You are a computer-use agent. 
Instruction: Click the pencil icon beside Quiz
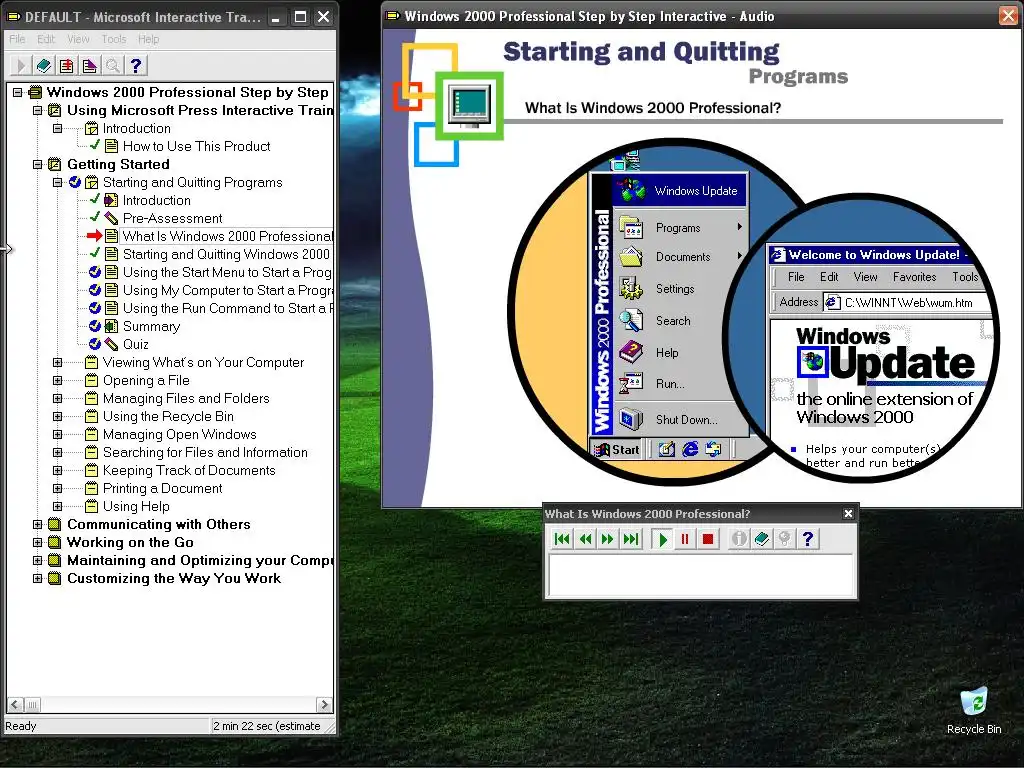[x=112, y=344]
